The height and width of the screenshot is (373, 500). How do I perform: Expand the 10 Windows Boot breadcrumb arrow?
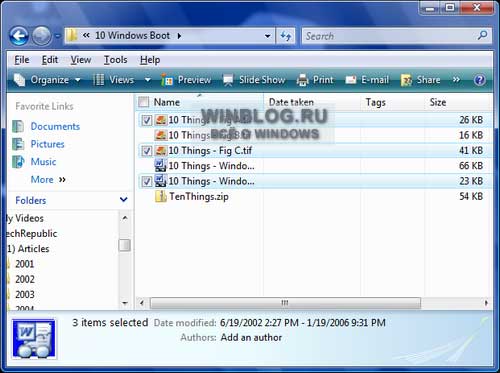click(x=179, y=36)
